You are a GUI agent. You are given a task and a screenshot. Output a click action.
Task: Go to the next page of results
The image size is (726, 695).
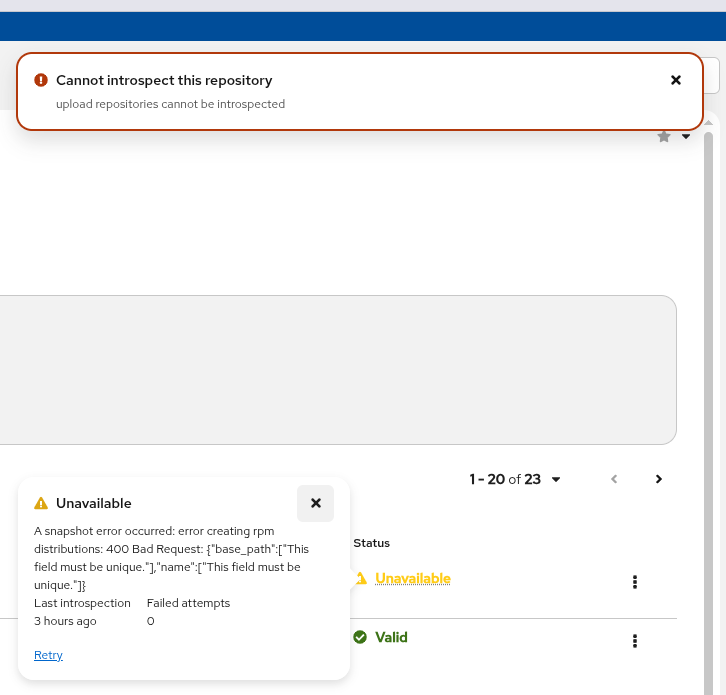(x=659, y=479)
